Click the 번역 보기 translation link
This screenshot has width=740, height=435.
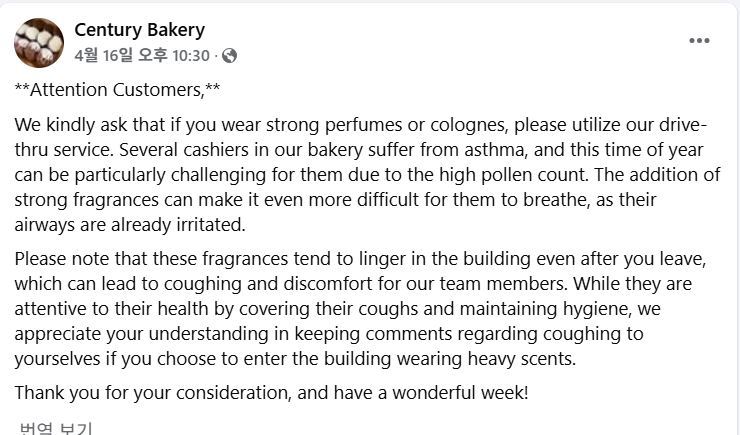55,428
